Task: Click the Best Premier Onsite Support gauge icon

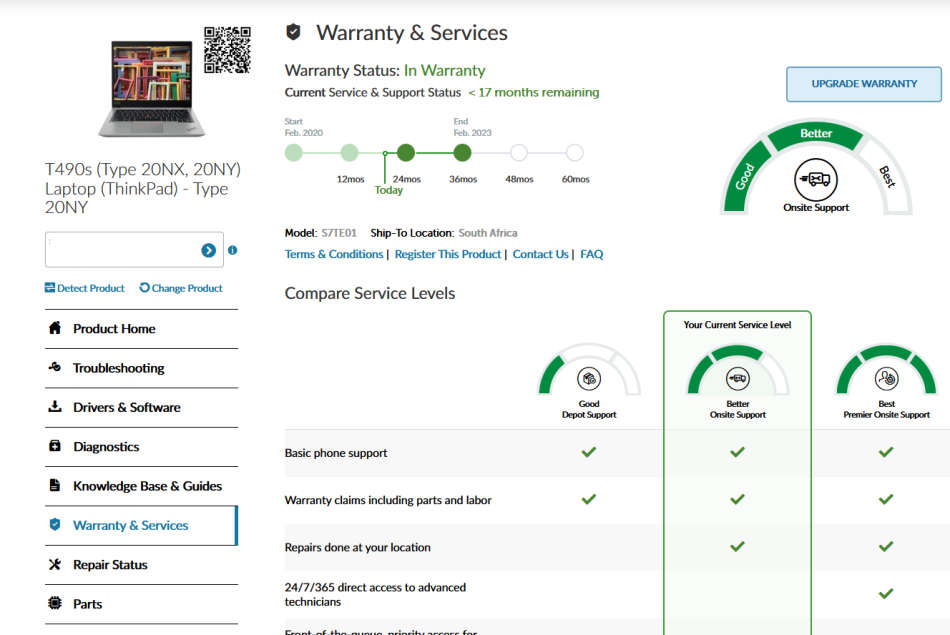Action: (x=886, y=379)
